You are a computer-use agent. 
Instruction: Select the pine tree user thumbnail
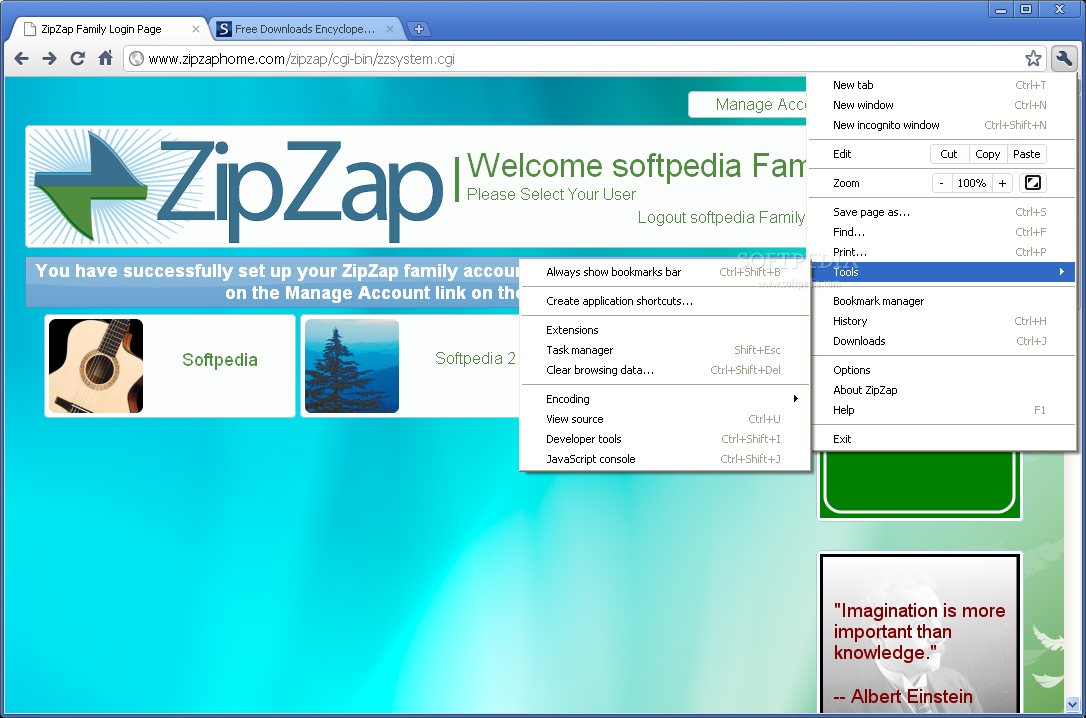(352, 366)
